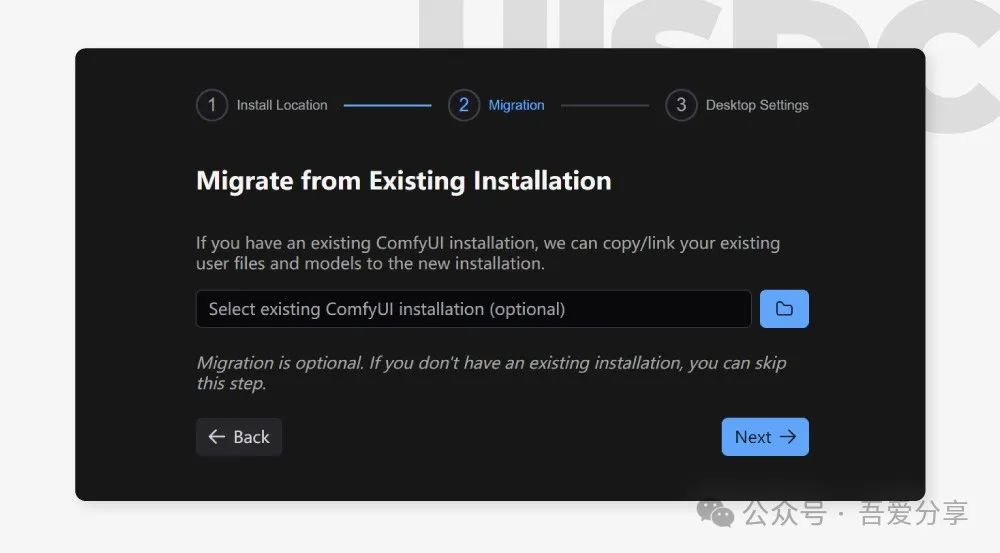The width and height of the screenshot is (1000, 553).
Task: Select step 1 circle in the stepper
Action: click(x=212, y=105)
